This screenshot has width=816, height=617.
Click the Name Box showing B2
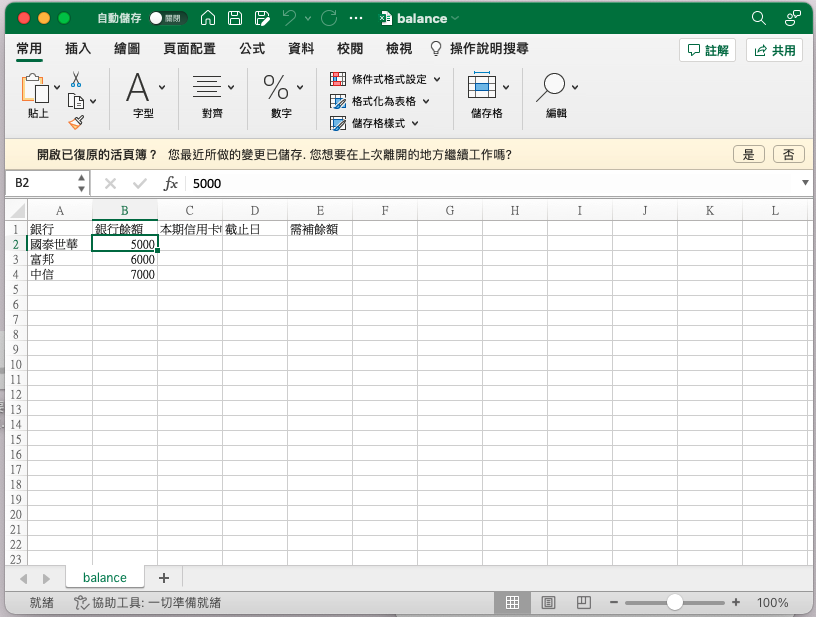coord(40,183)
